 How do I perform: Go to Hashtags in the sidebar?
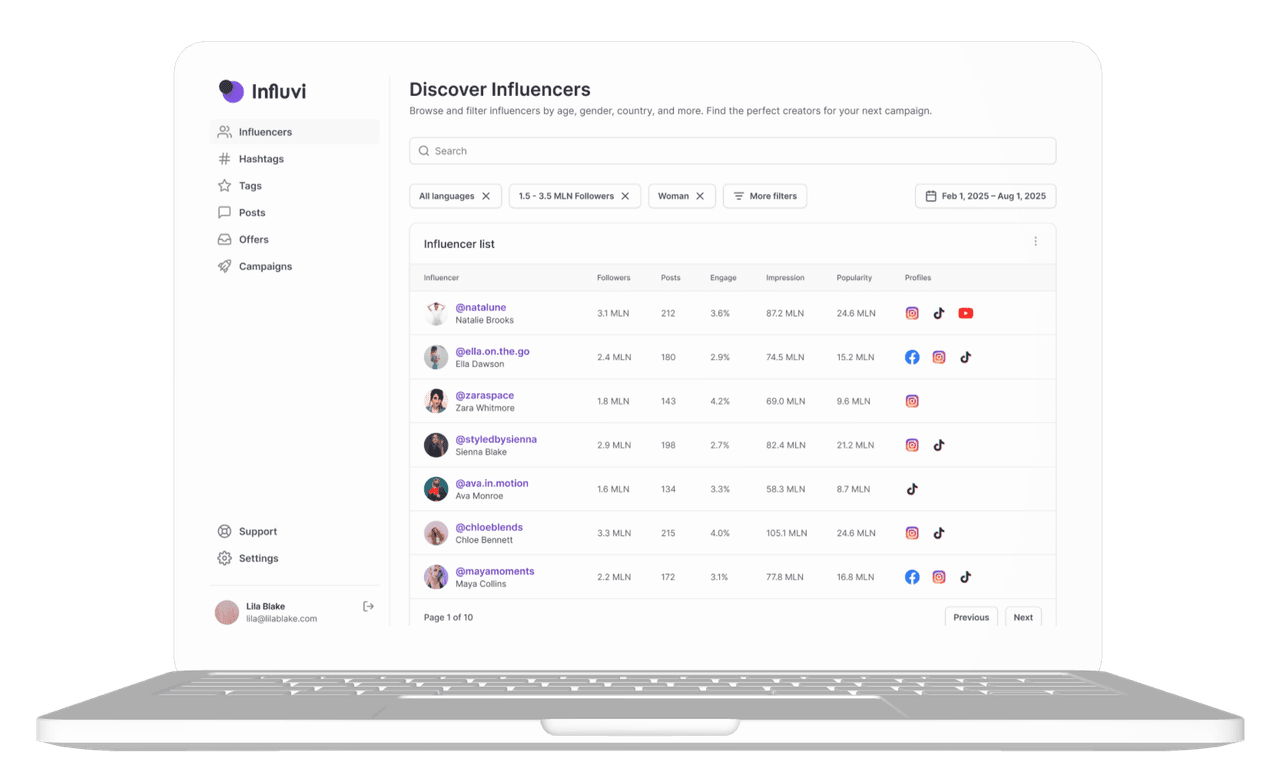(261, 159)
